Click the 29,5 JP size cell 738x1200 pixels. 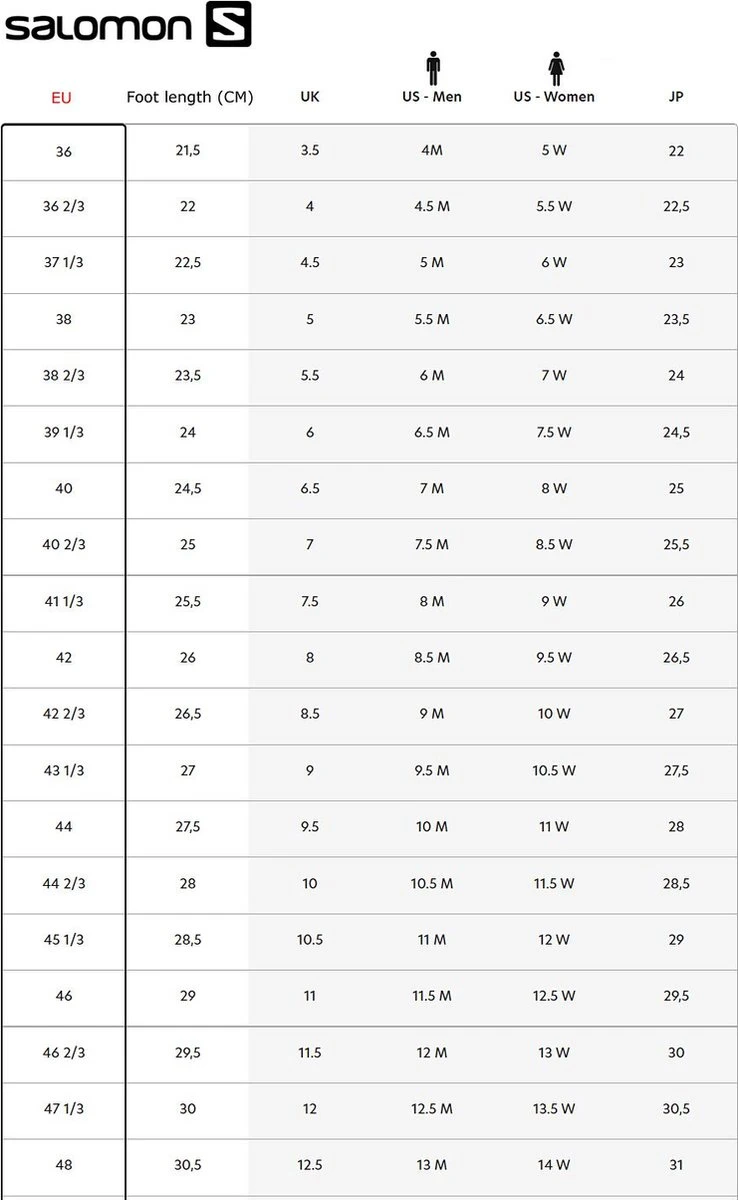click(x=676, y=996)
